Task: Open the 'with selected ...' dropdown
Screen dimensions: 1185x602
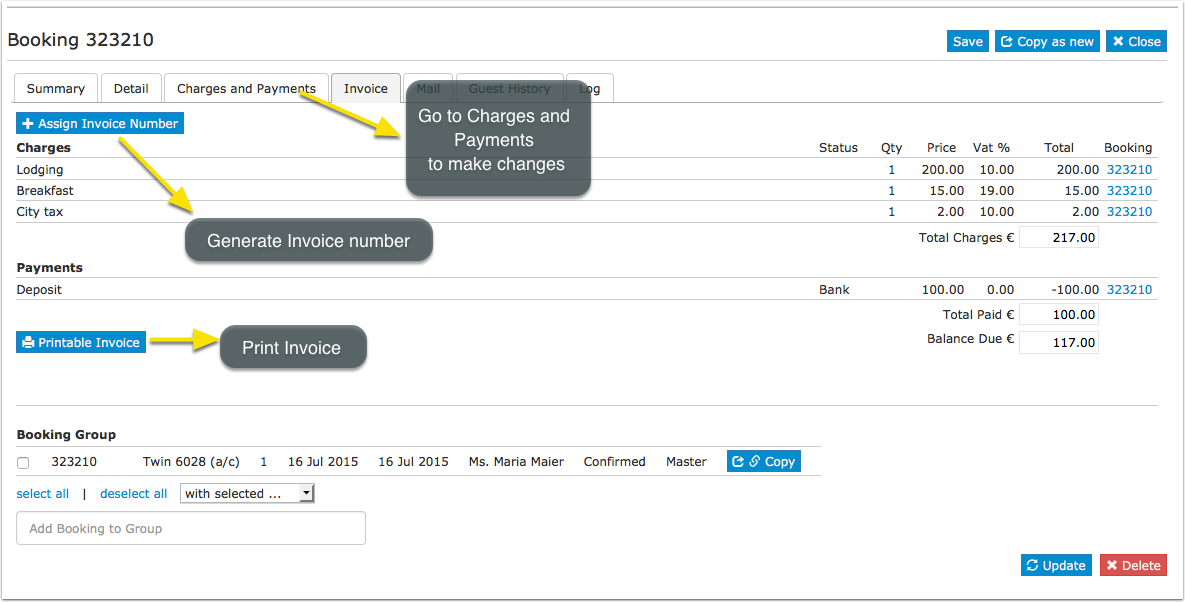Action: (247, 494)
